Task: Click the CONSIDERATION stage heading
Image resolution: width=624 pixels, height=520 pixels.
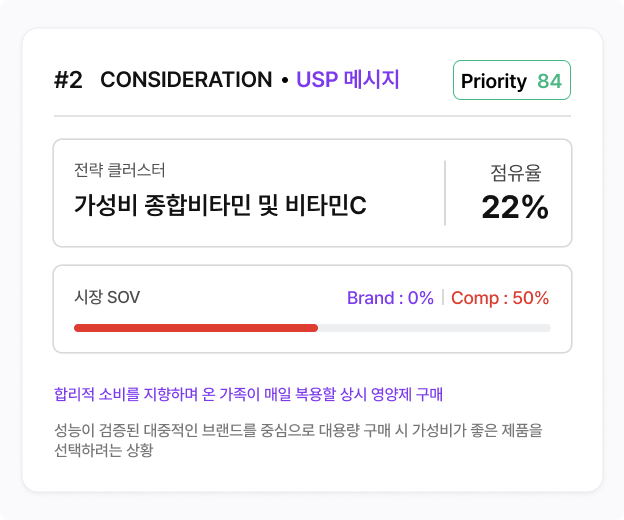Action: pos(186,80)
